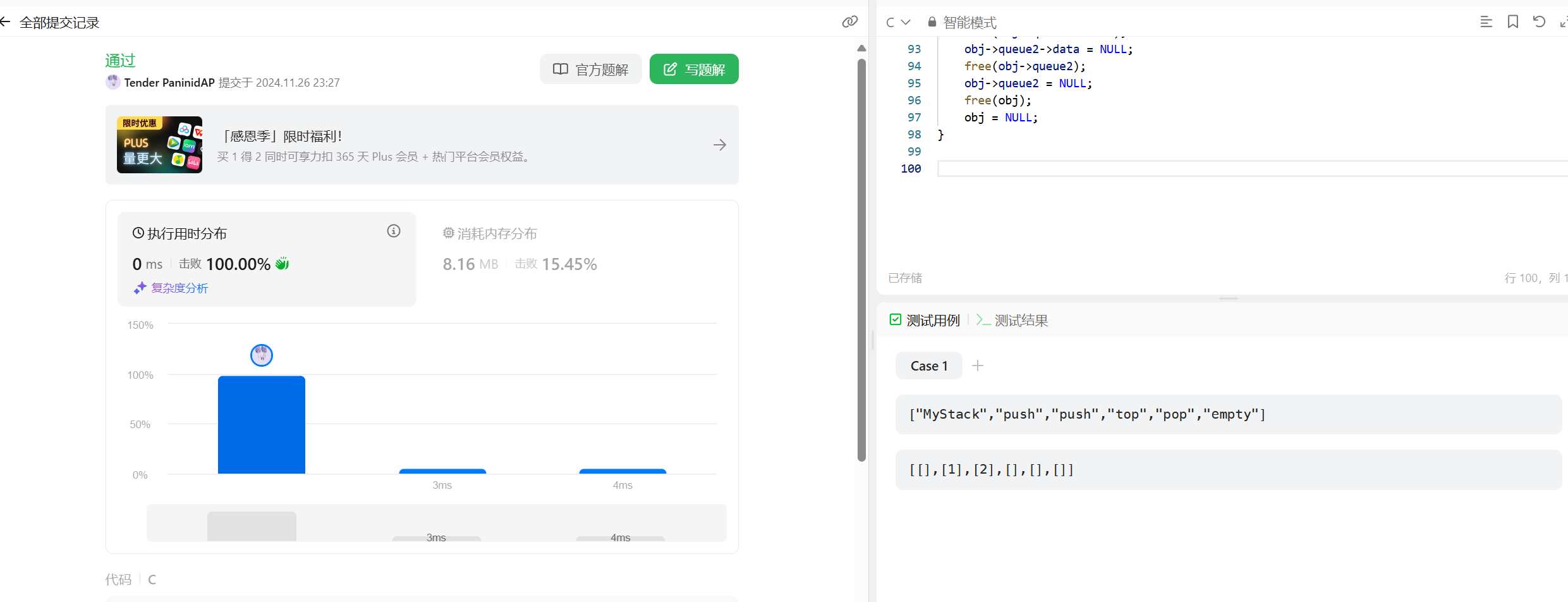Open the 智能模式 lock setting
The image size is (1568, 602).
tap(962, 22)
